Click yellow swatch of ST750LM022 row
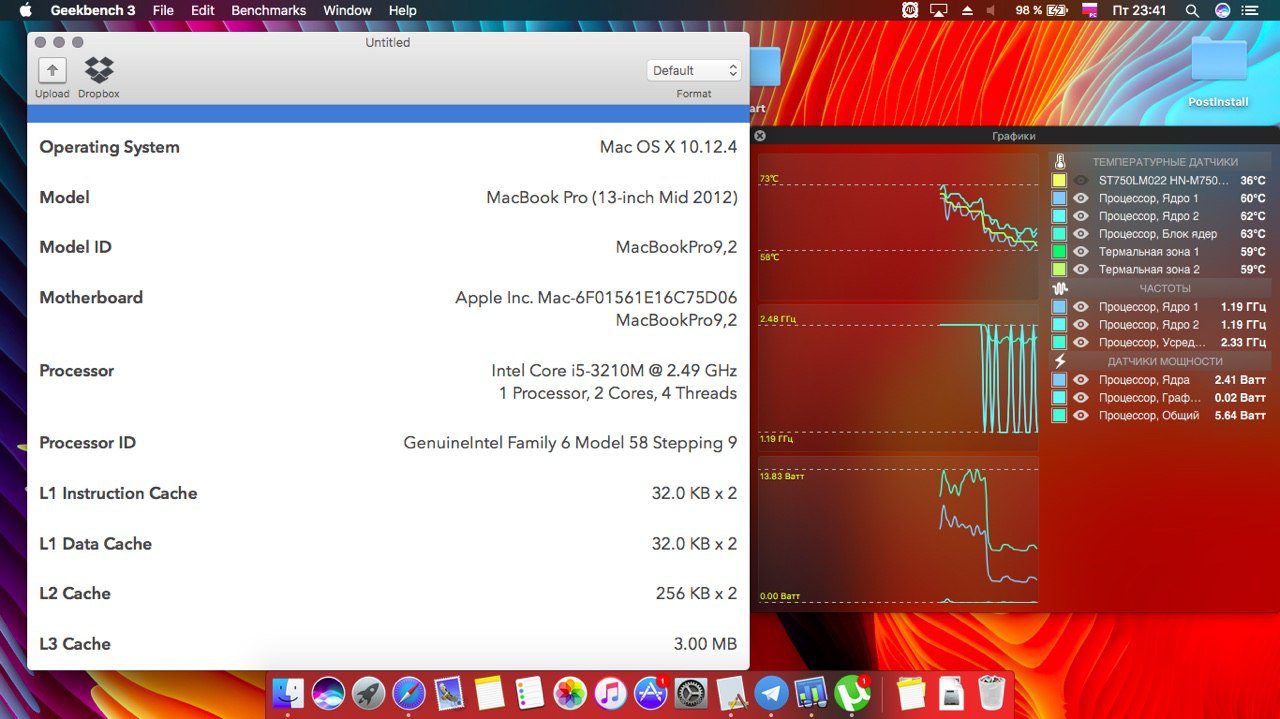Image resolution: width=1280 pixels, height=719 pixels. 1059,181
